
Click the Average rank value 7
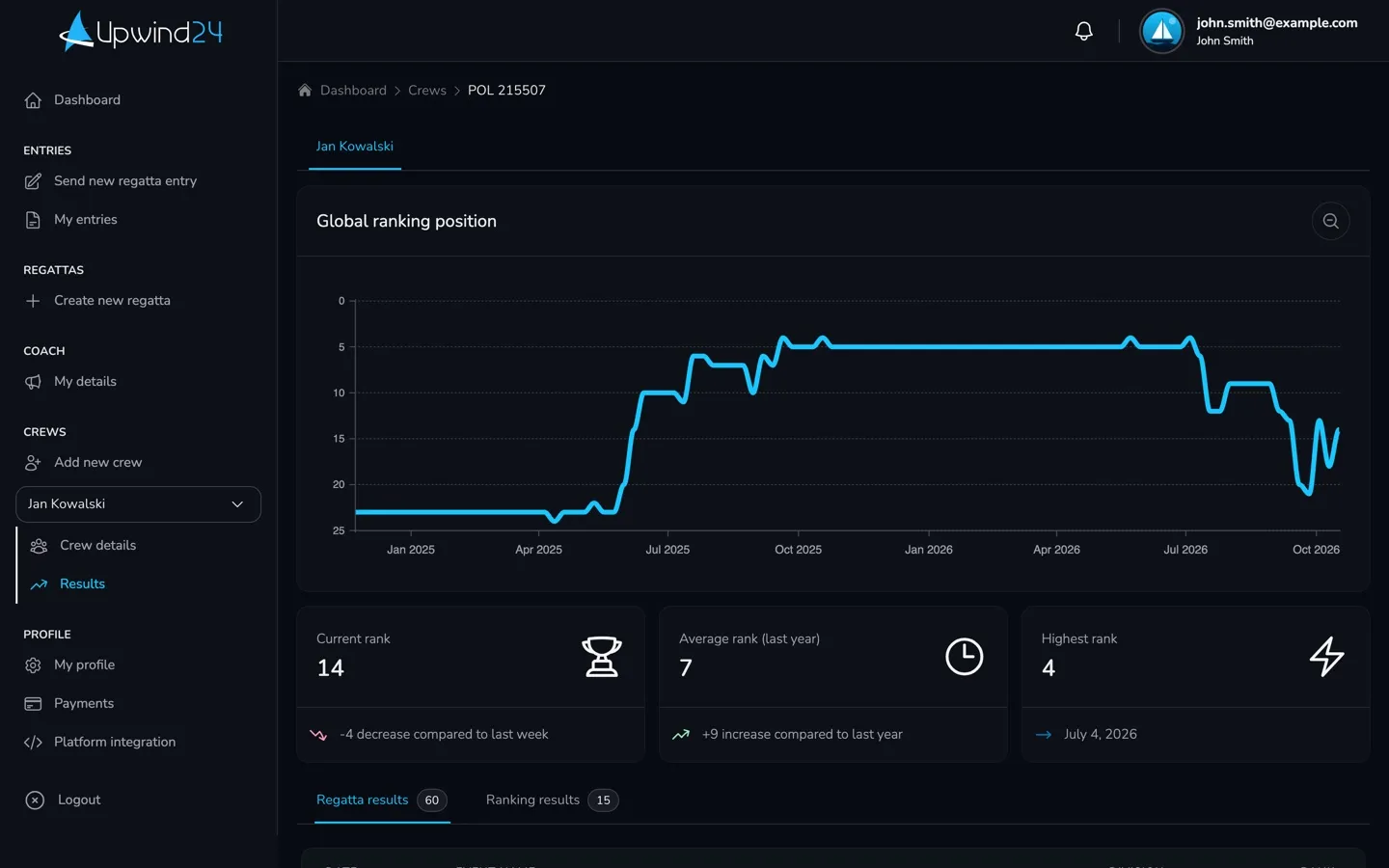click(x=686, y=668)
